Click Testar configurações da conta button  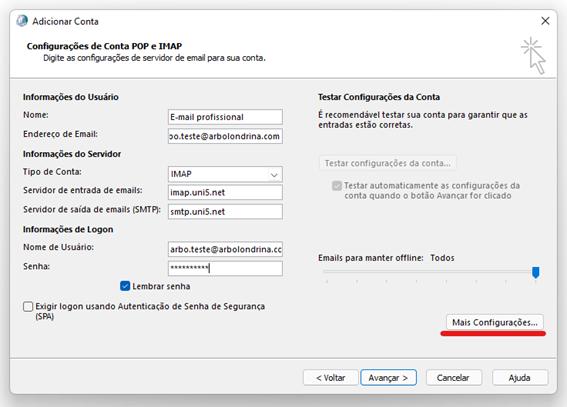[388, 163]
